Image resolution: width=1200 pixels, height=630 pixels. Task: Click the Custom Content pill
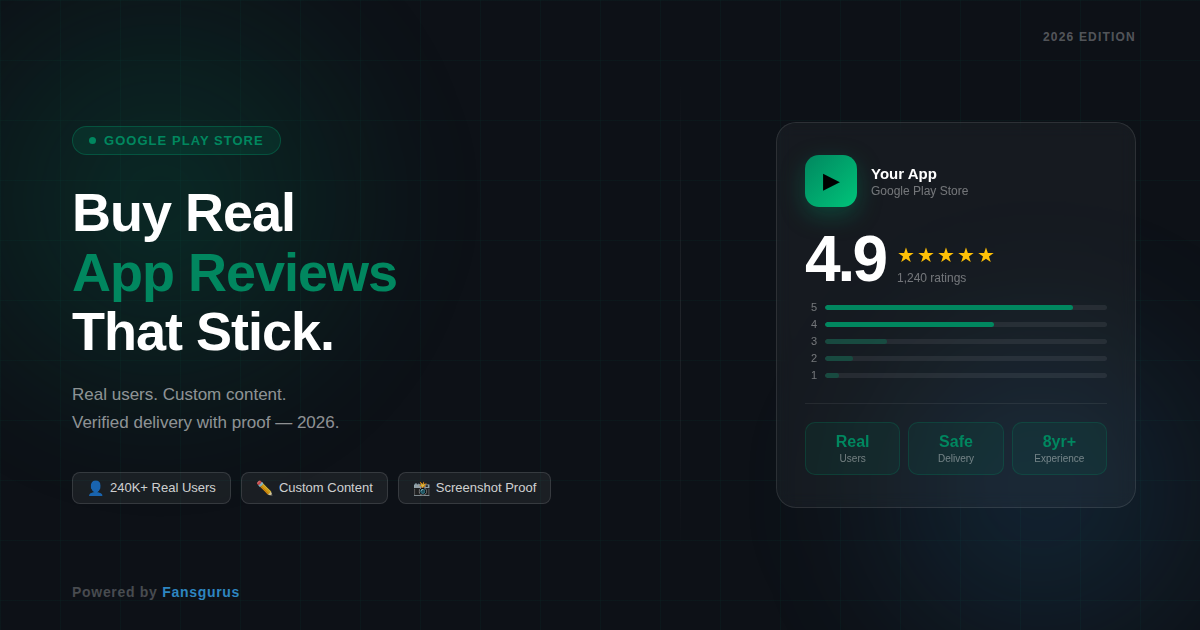[x=314, y=488]
